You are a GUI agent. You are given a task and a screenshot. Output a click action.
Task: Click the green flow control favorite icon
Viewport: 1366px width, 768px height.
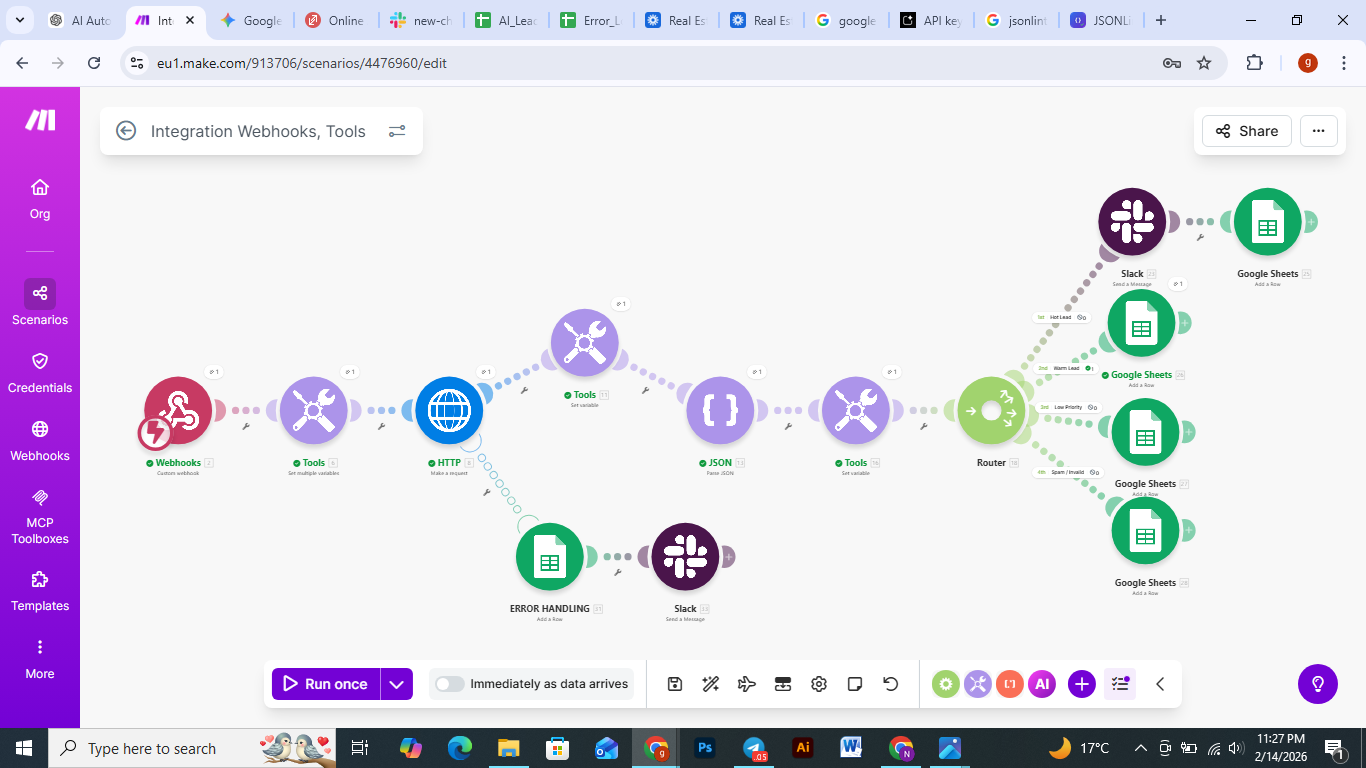tap(946, 684)
